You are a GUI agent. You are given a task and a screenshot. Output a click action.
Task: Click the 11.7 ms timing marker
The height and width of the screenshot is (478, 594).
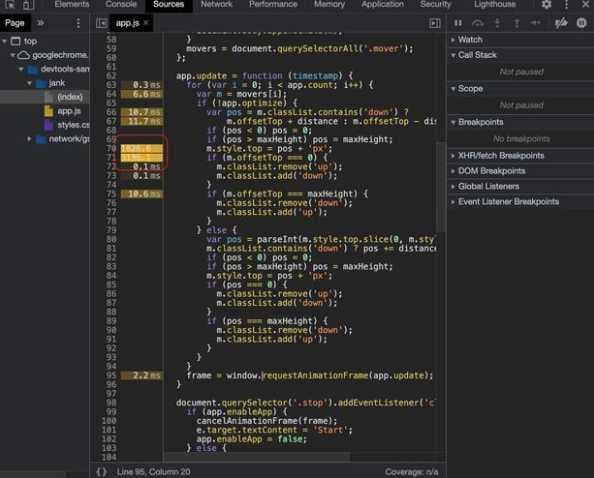pos(142,121)
